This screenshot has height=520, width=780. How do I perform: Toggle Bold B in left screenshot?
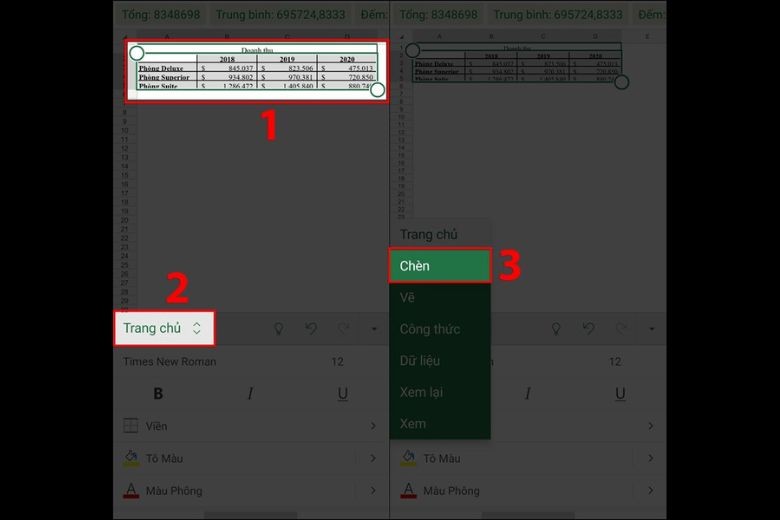pyautogui.click(x=158, y=394)
